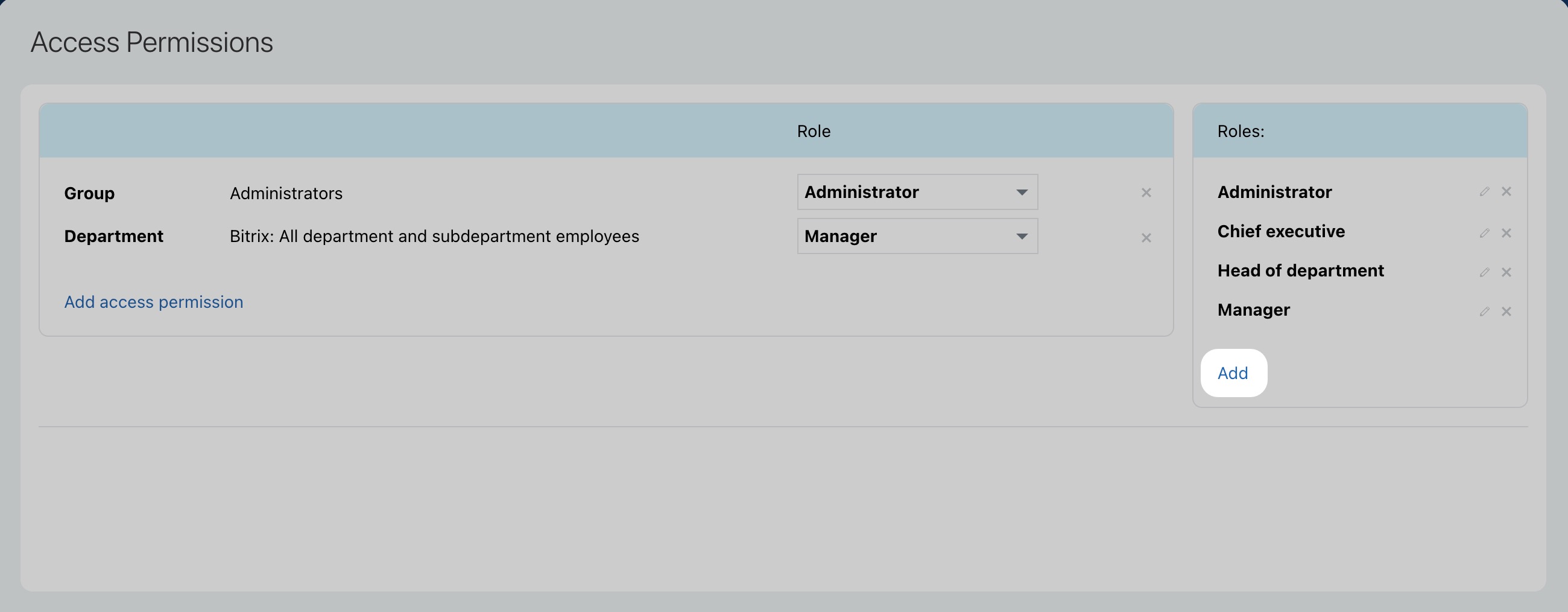Click the pencil icon beside Chief executive

tap(1484, 233)
